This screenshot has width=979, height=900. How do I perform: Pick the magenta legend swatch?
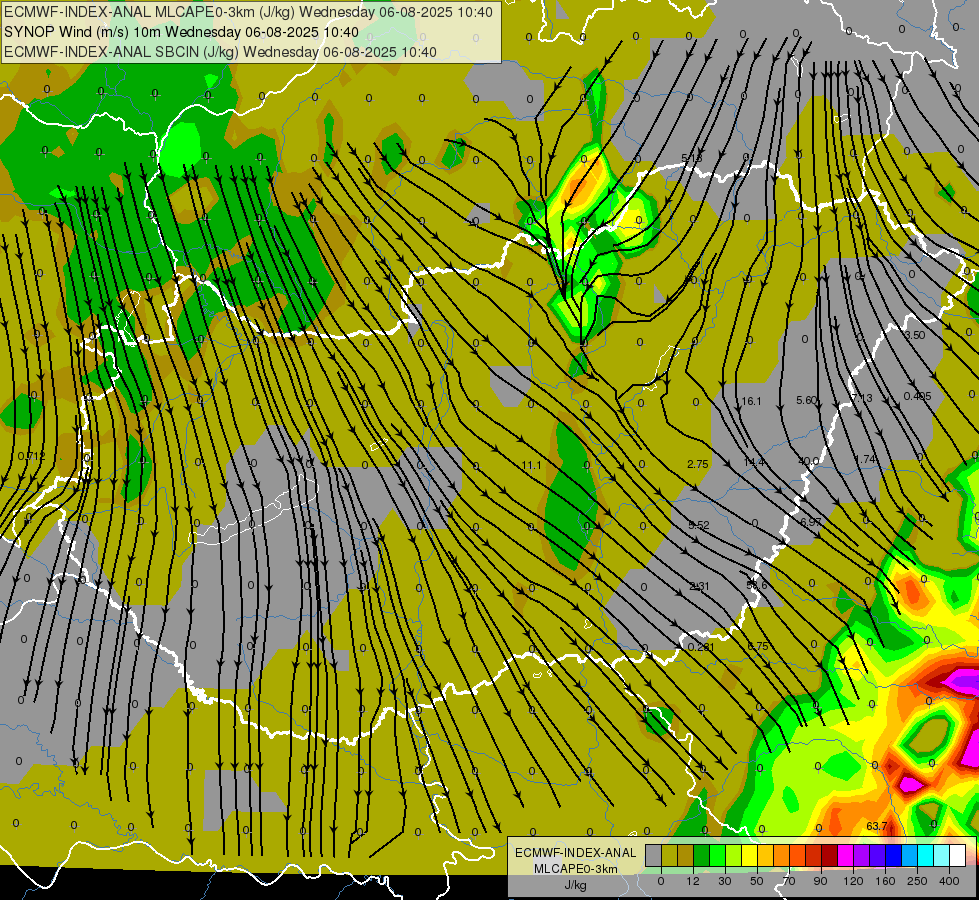coord(846,856)
